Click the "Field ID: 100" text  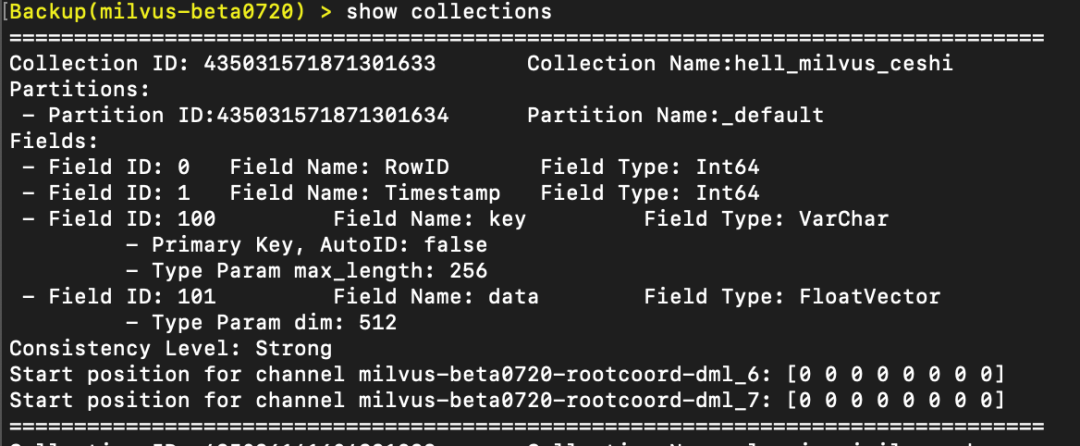[x=131, y=219]
